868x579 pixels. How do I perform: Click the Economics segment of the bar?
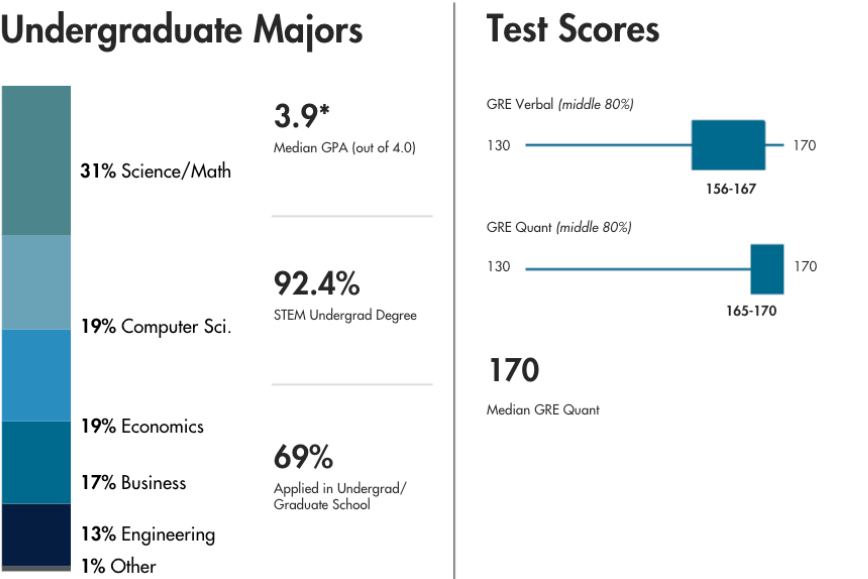[x=36, y=375]
